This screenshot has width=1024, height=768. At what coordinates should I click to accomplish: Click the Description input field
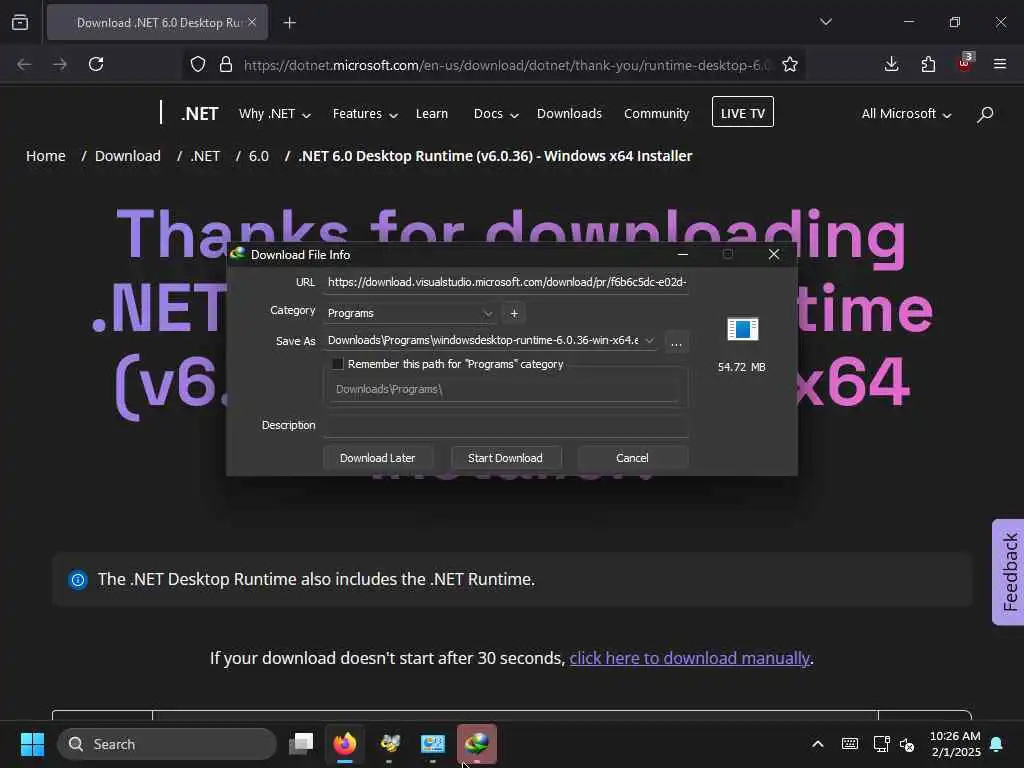click(x=506, y=425)
